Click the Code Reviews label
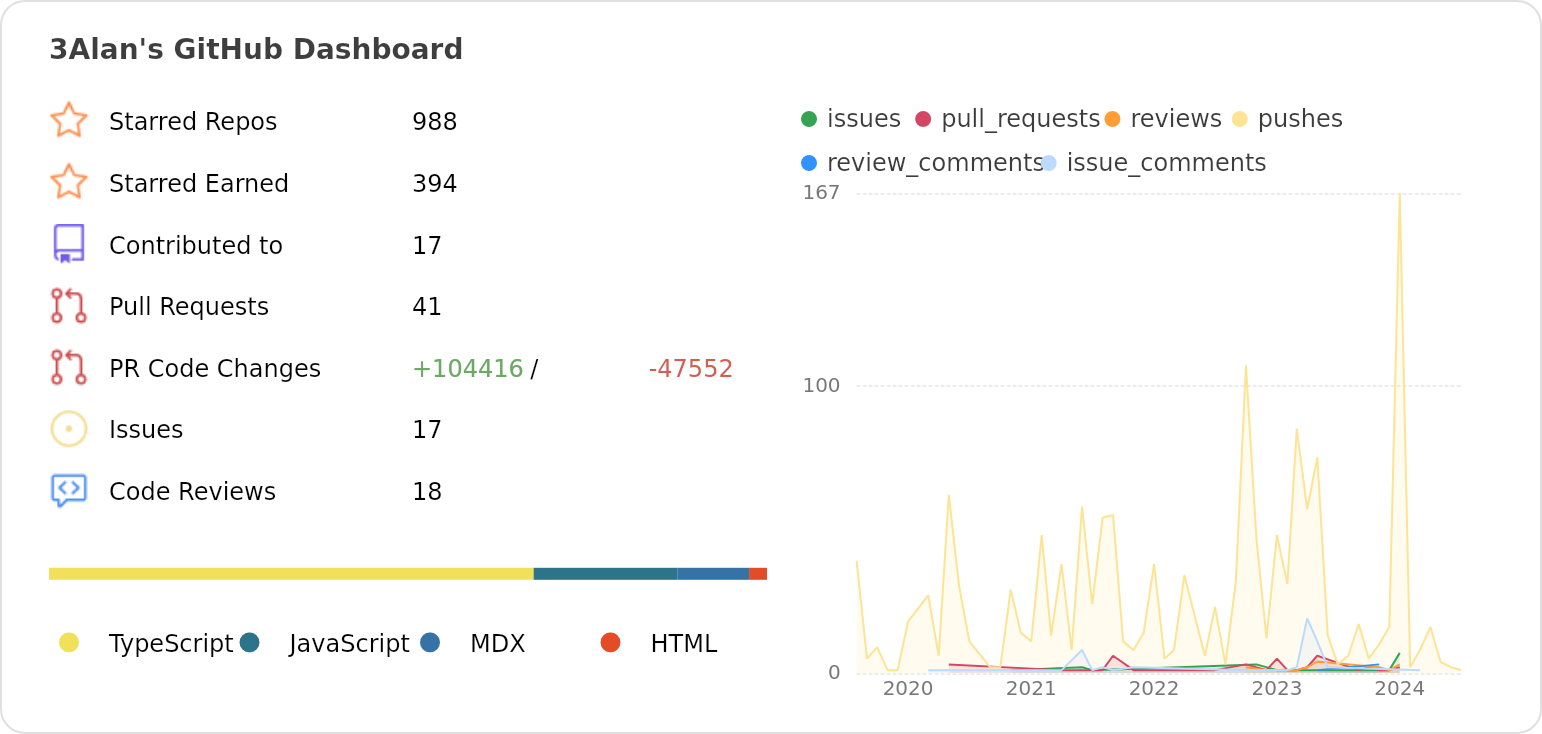The width and height of the screenshot is (1542, 734). click(192, 492)
